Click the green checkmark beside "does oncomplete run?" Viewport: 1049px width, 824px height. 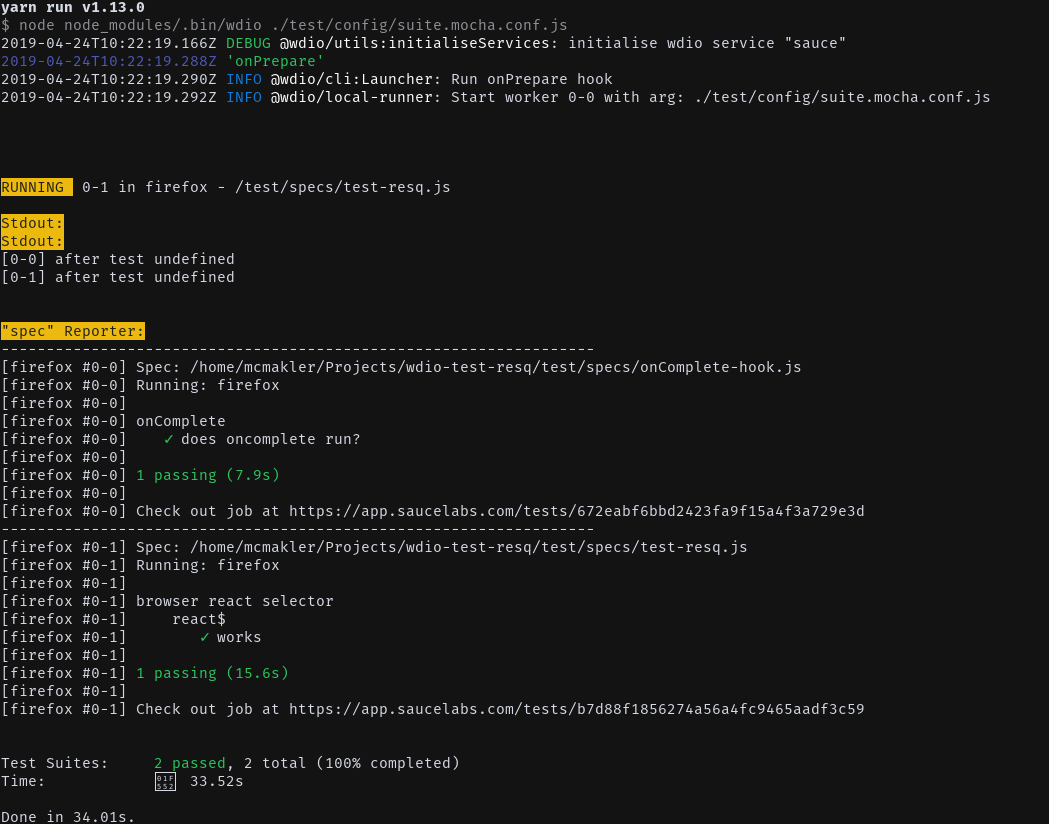point(169,439)
